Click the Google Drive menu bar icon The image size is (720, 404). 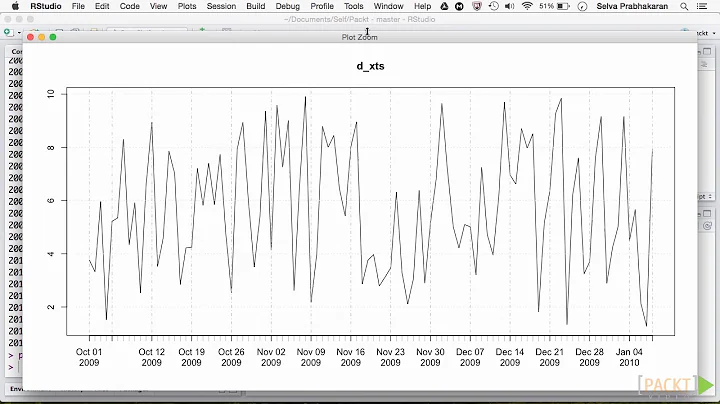coord(444,6)
